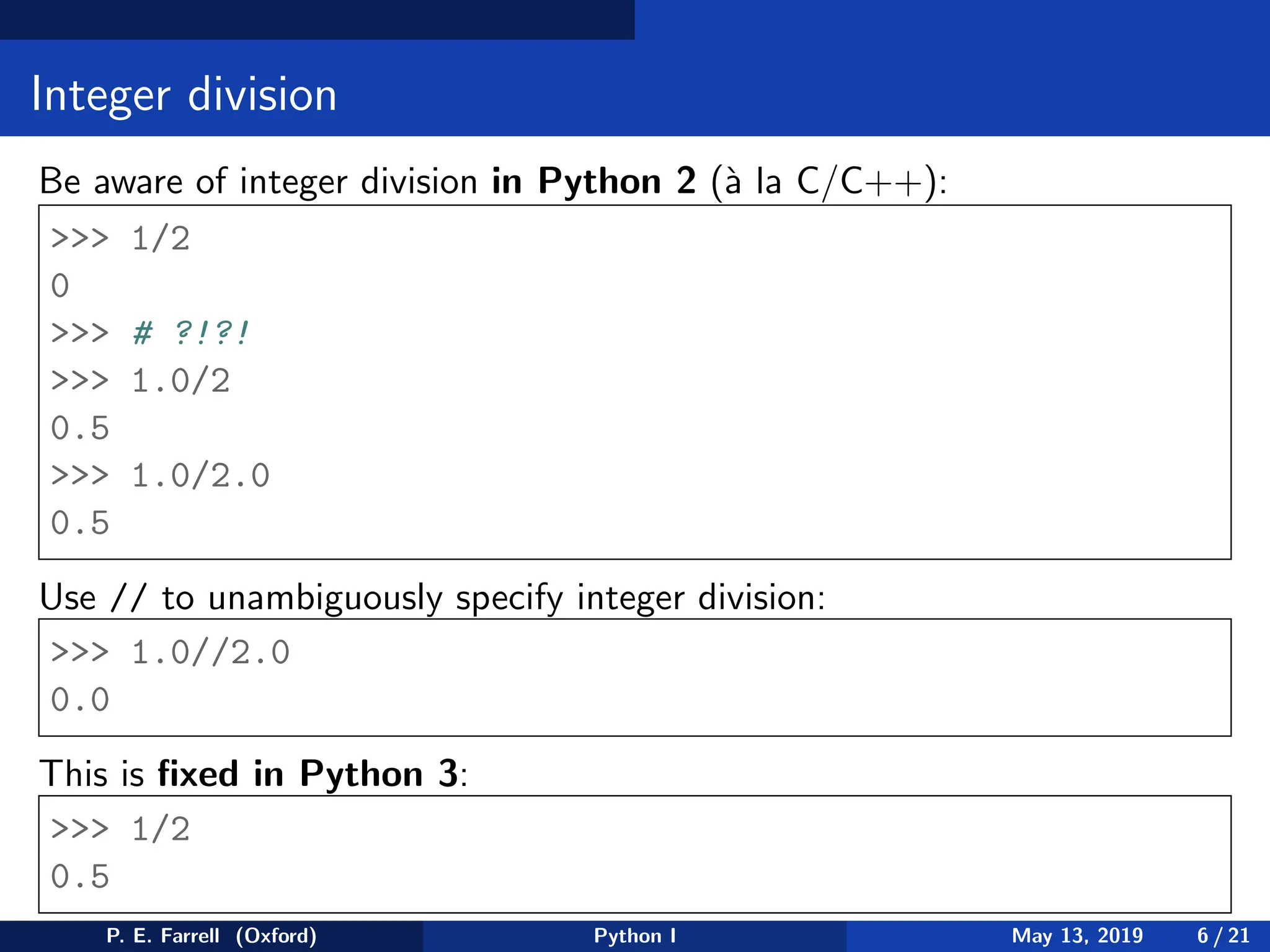The height and width of the screenshot is (952, 1270).
Task: Click the bold text 'fixed in Python 3'
Action: [x=308, y=774]
